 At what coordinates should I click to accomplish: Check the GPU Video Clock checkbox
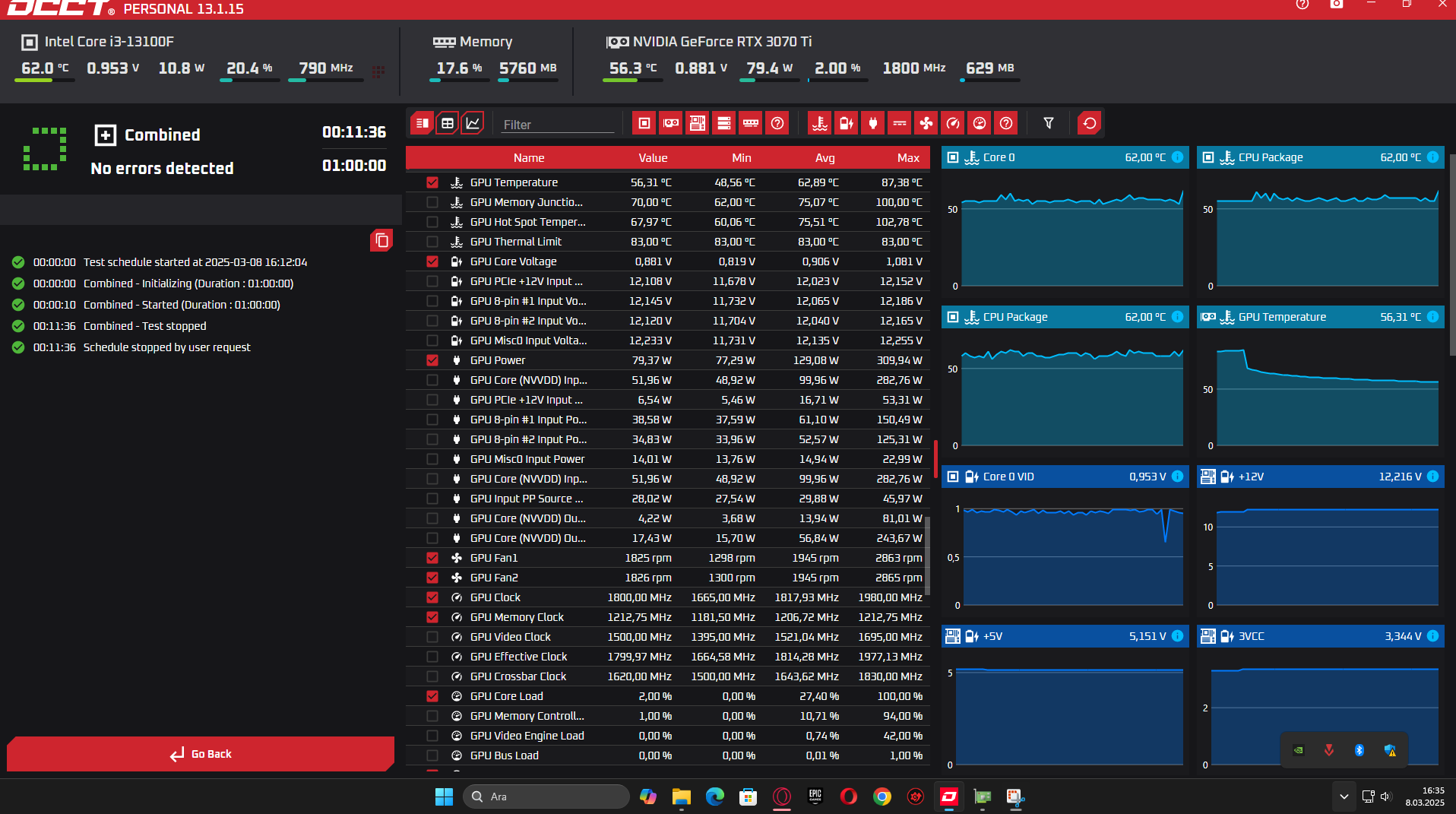point(432,637)
